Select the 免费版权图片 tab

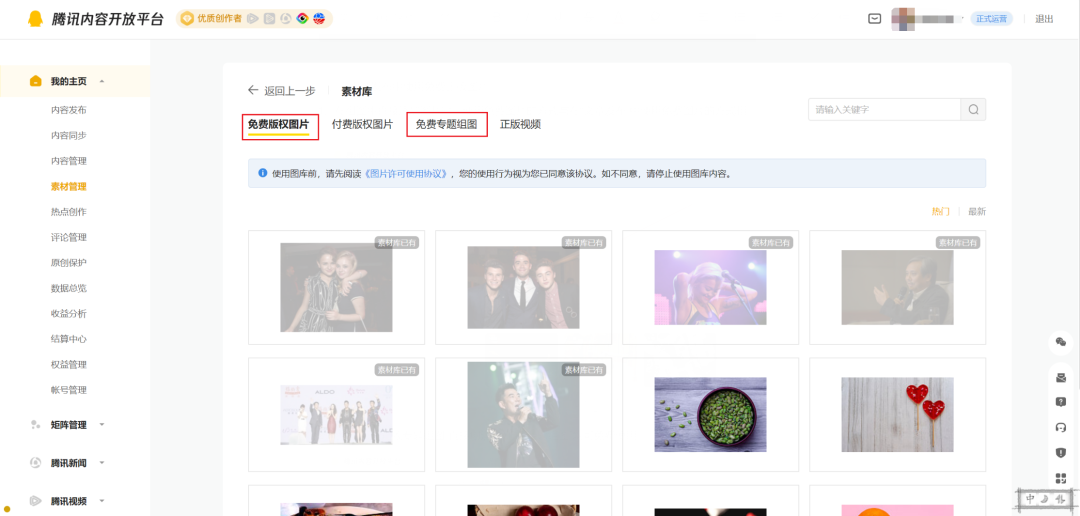pyautogui.click(x=278, y=125)
